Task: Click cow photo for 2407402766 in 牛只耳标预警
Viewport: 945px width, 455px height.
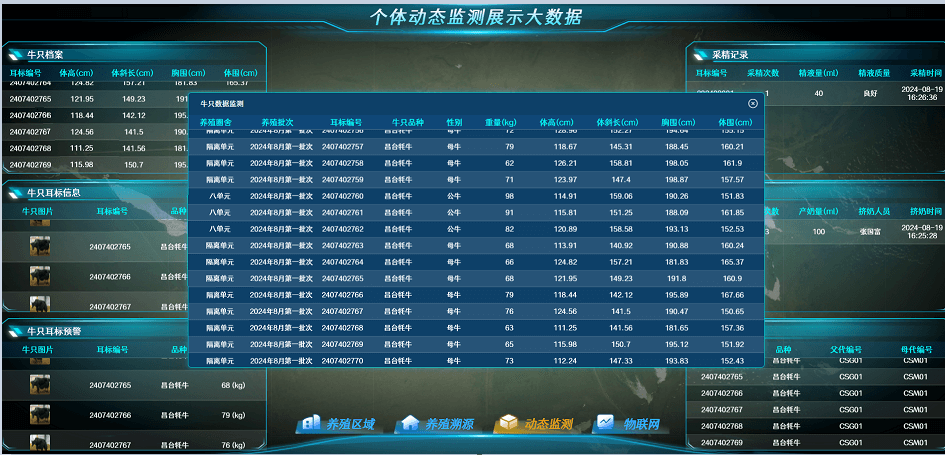Action: click(x=40, y=415)
